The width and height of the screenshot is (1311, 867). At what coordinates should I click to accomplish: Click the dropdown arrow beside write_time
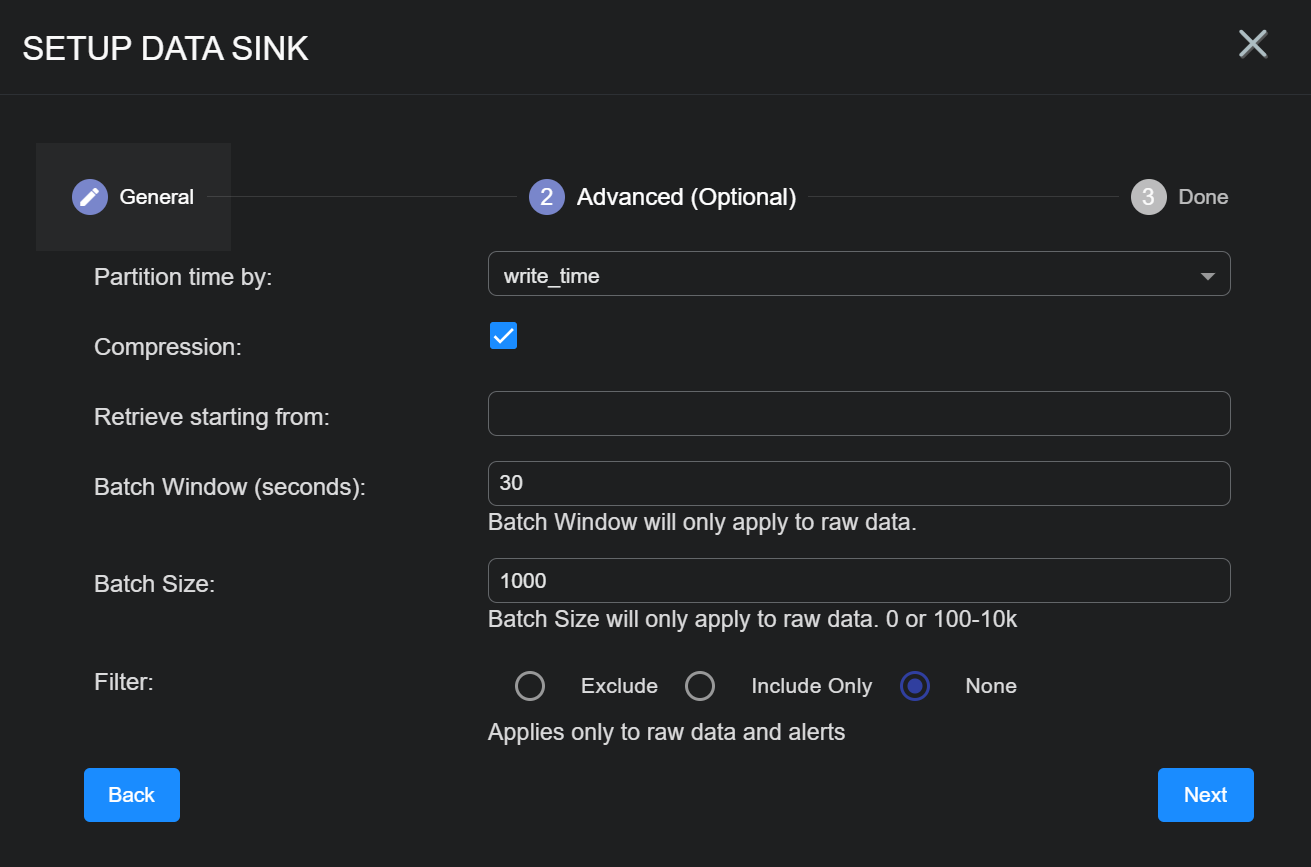pyautogui.click(x=1207, y=276)
